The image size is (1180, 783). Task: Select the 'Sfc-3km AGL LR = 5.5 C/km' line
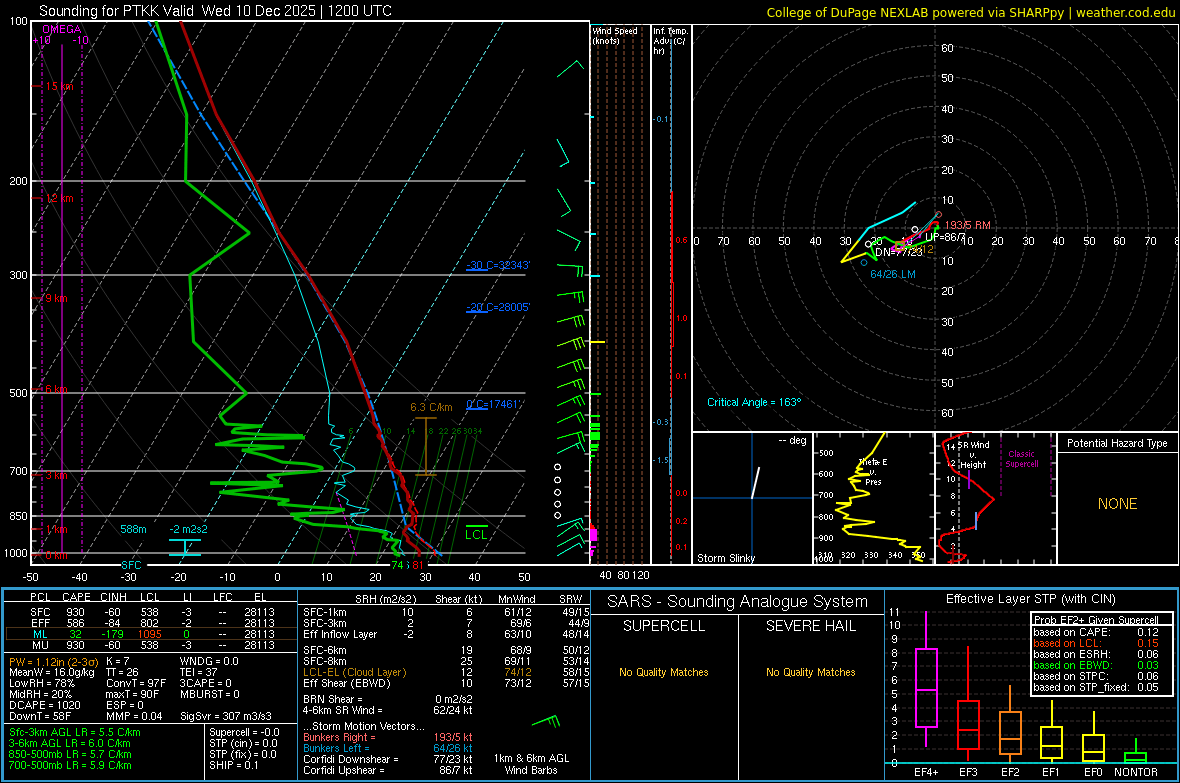click(x=75, y=733)
